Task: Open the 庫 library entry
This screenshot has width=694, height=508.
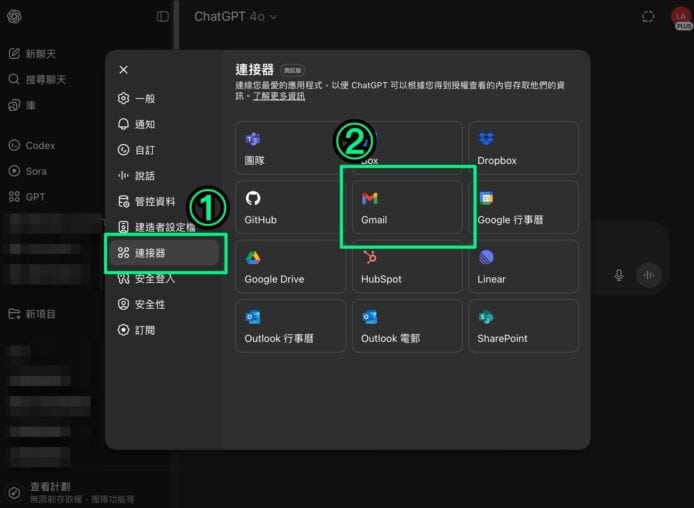Action: click(x=22, y=105)
